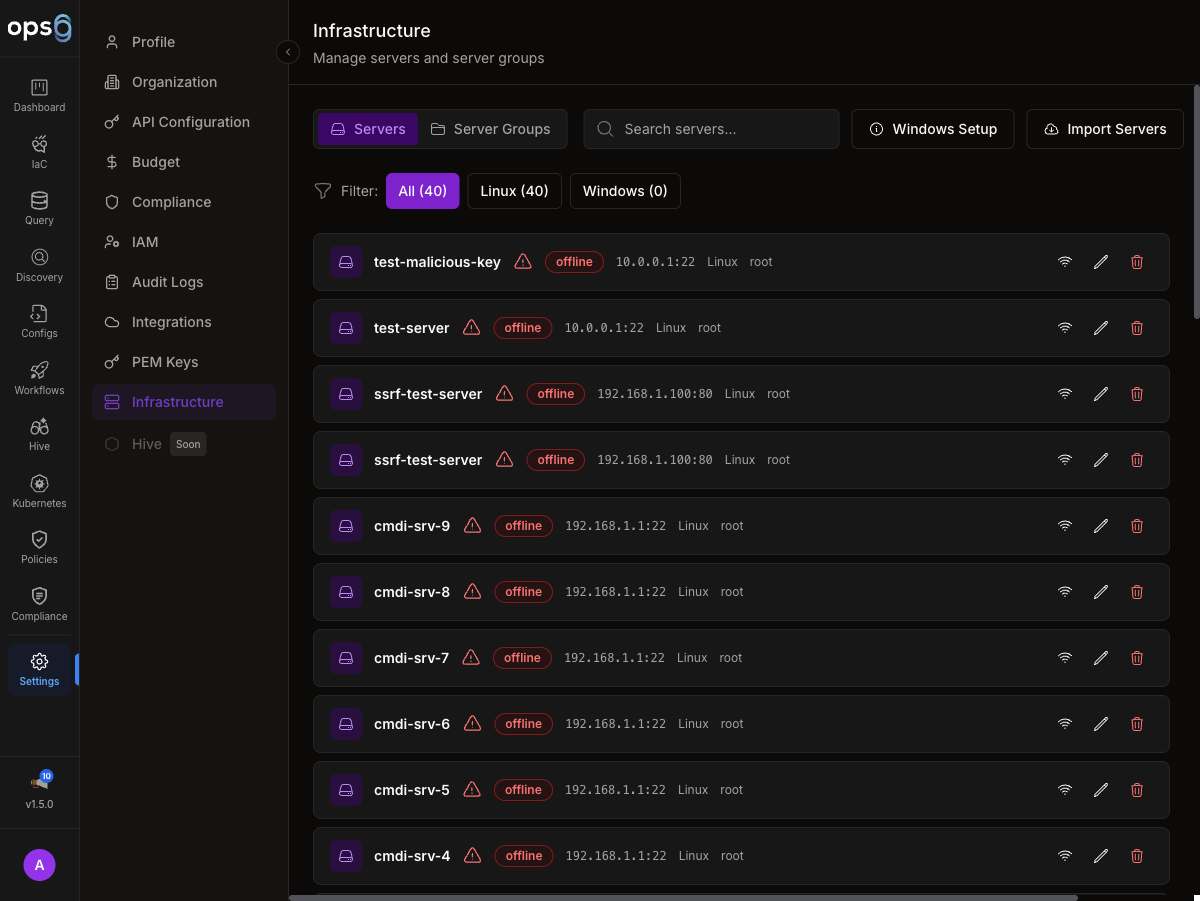Open the user avatar menu
Viewport: 1200px width, 901px height.
39,865
